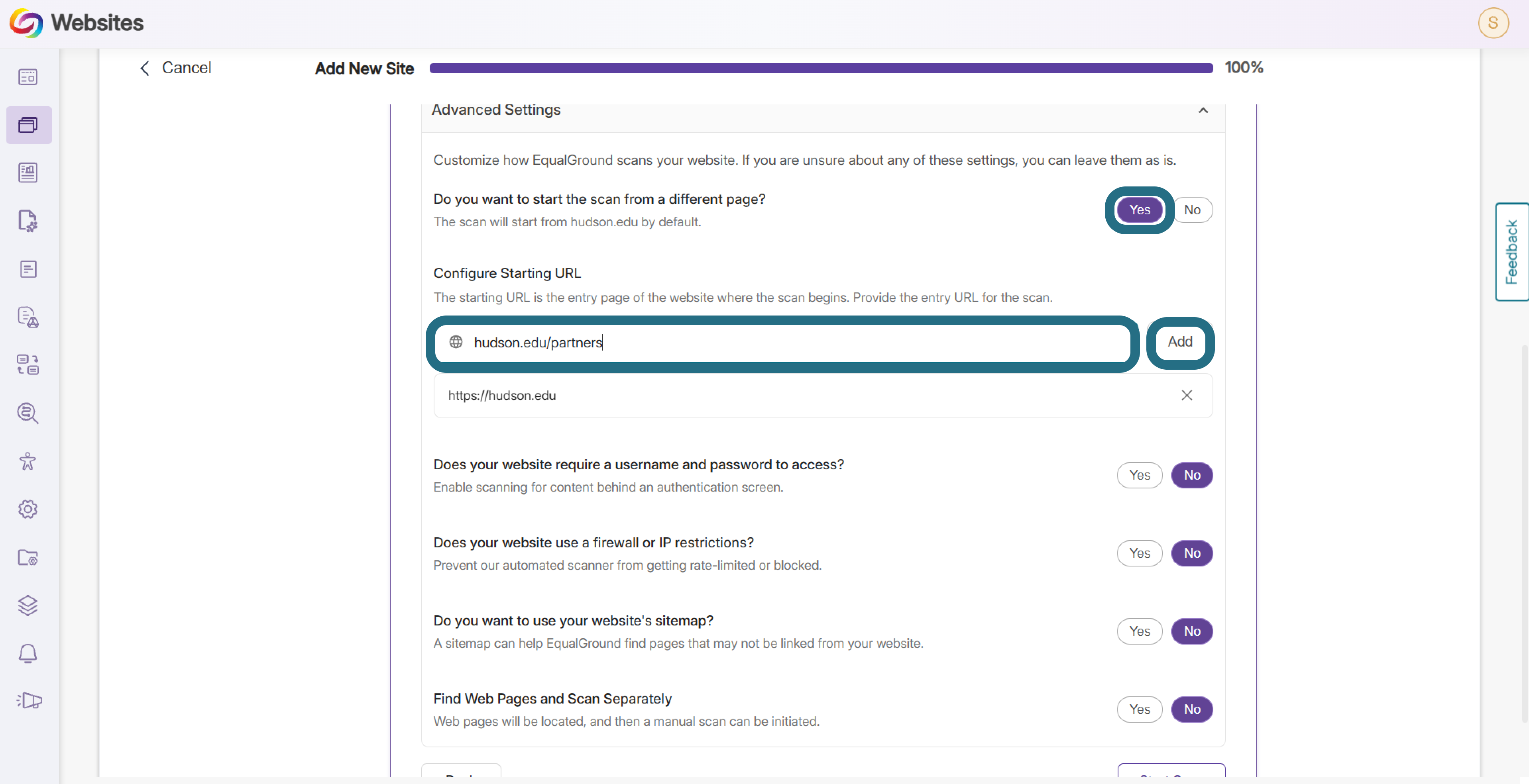Open the layers stack sidebar icon
This screenshot has width=1529, height=784.
coord(28,606)
